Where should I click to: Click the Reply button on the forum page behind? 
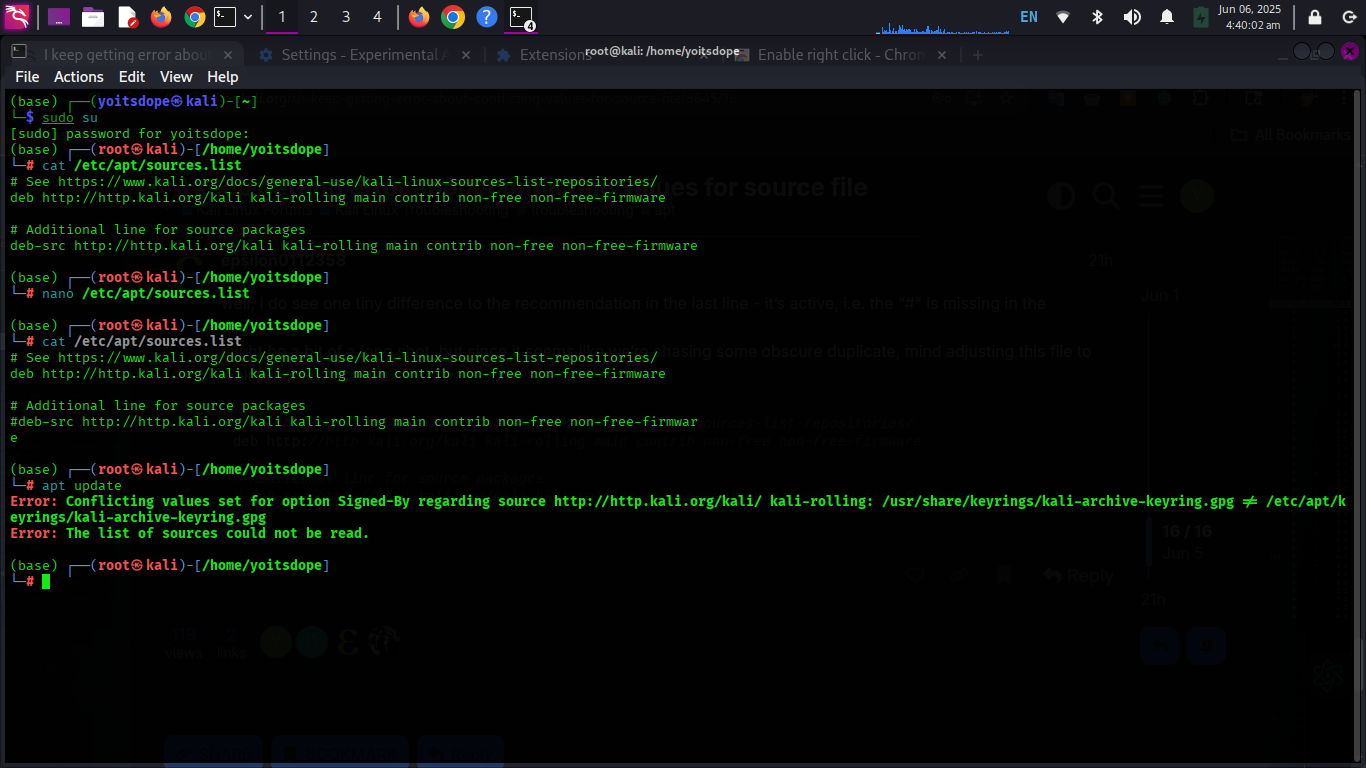click(x=1078, y=576)
